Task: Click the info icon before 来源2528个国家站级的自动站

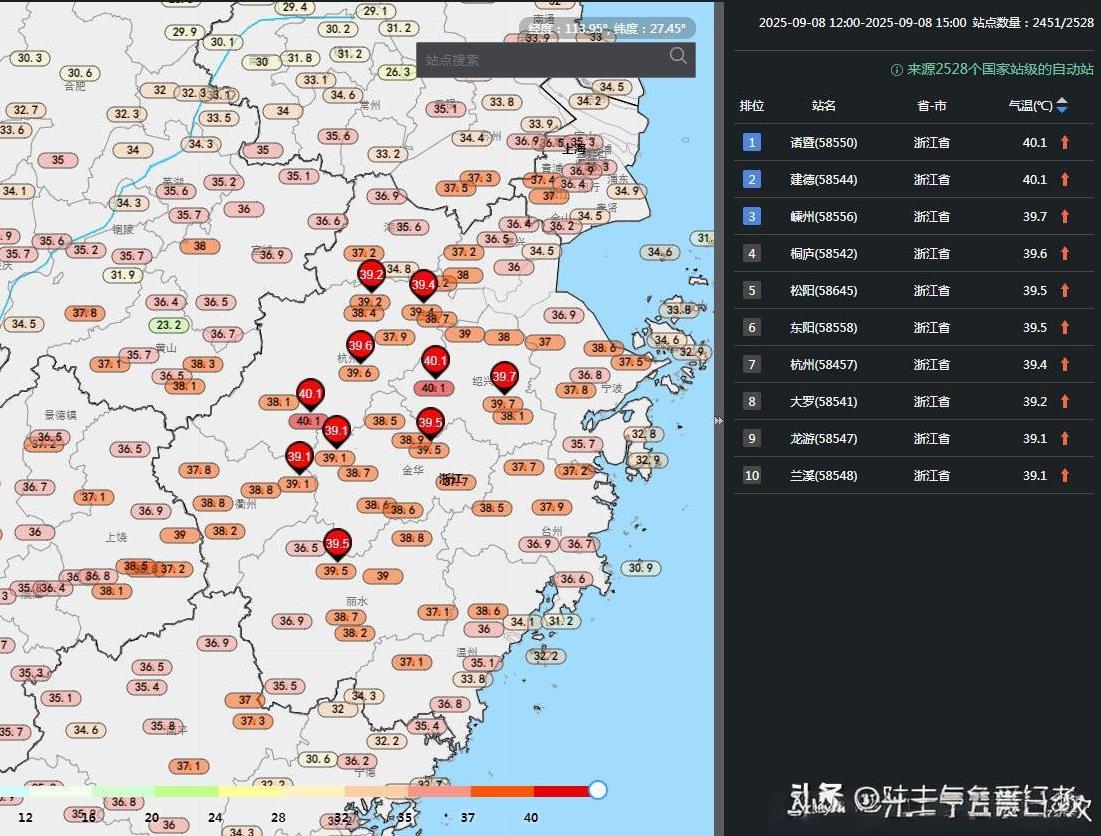Action: [x=896, y=69]
